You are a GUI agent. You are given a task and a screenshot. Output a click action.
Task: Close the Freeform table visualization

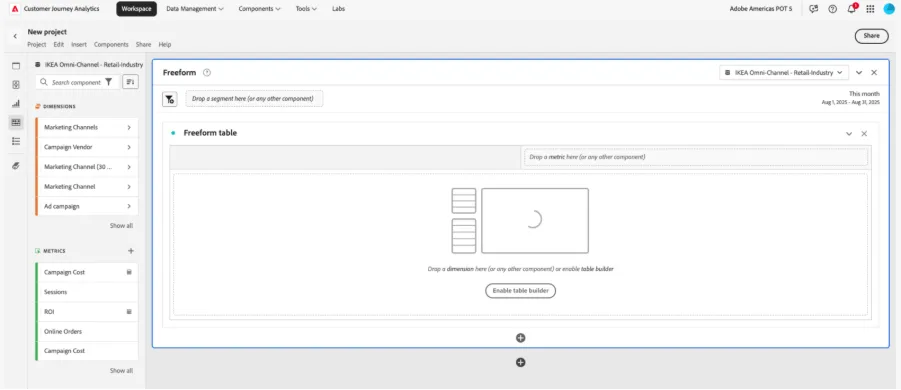point(864,133)
